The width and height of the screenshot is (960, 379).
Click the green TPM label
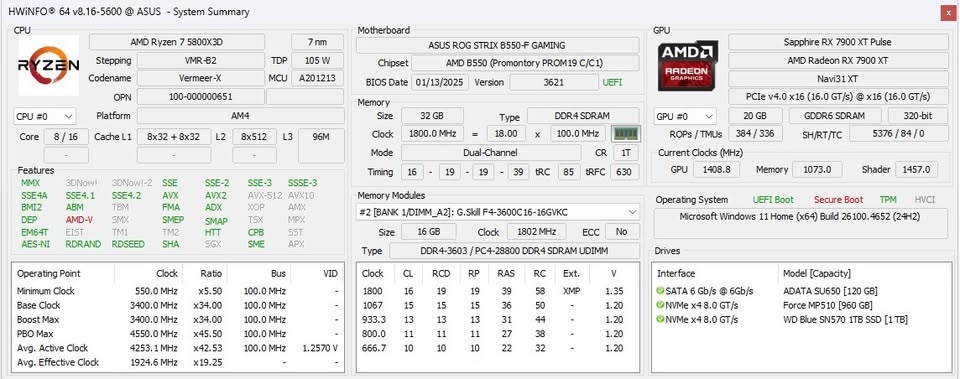coord(888,200)
